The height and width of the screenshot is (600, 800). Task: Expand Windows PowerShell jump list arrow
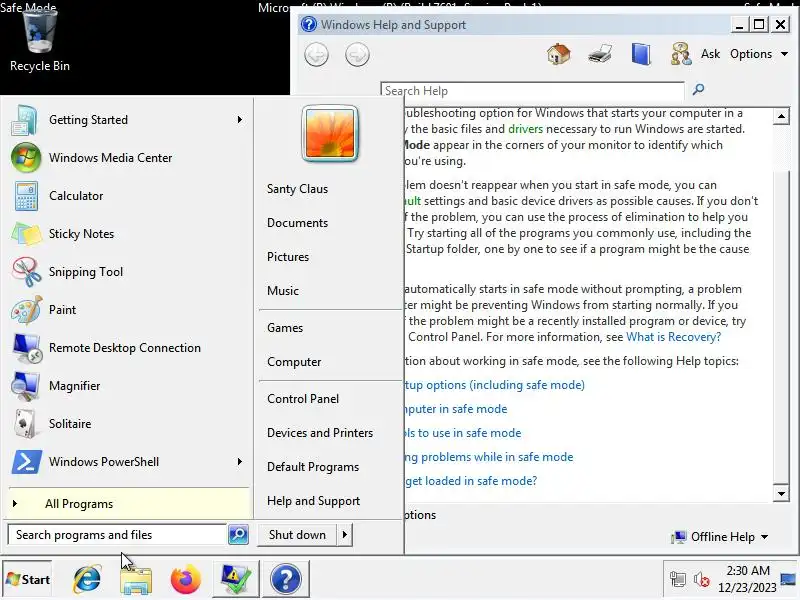239,462
